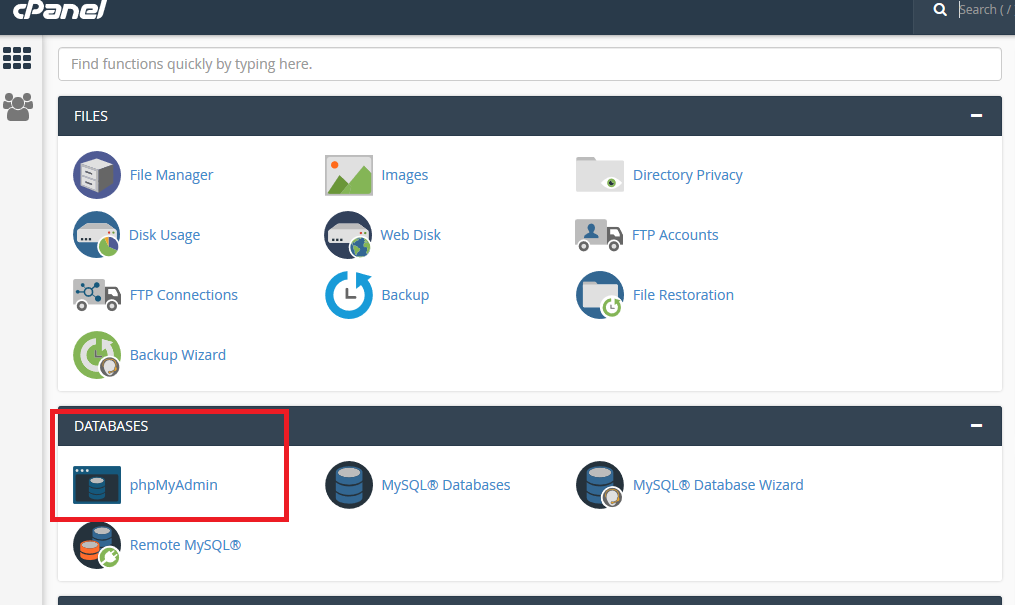Focus the 'Find functions quickly' search field
Image resolution: width=1015 pixels, height=605 pixels.
click(530, 64)
